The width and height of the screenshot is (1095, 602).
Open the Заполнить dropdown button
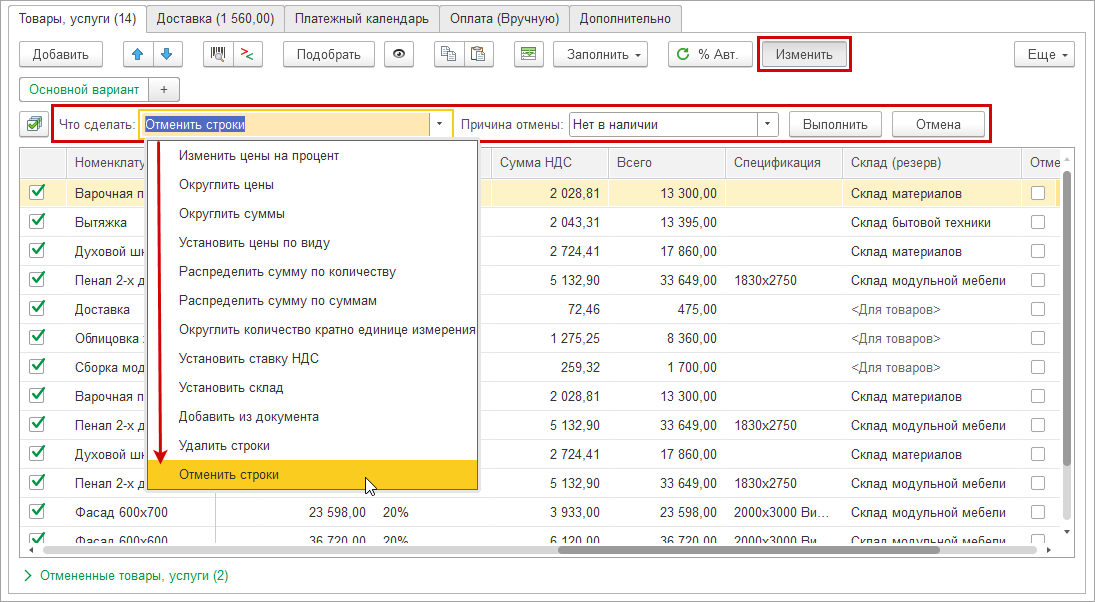coord(600,55)
